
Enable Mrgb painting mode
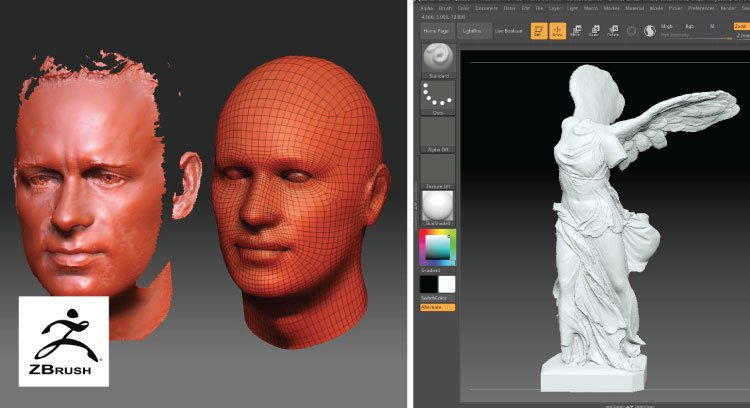click(x=666, y=27)
